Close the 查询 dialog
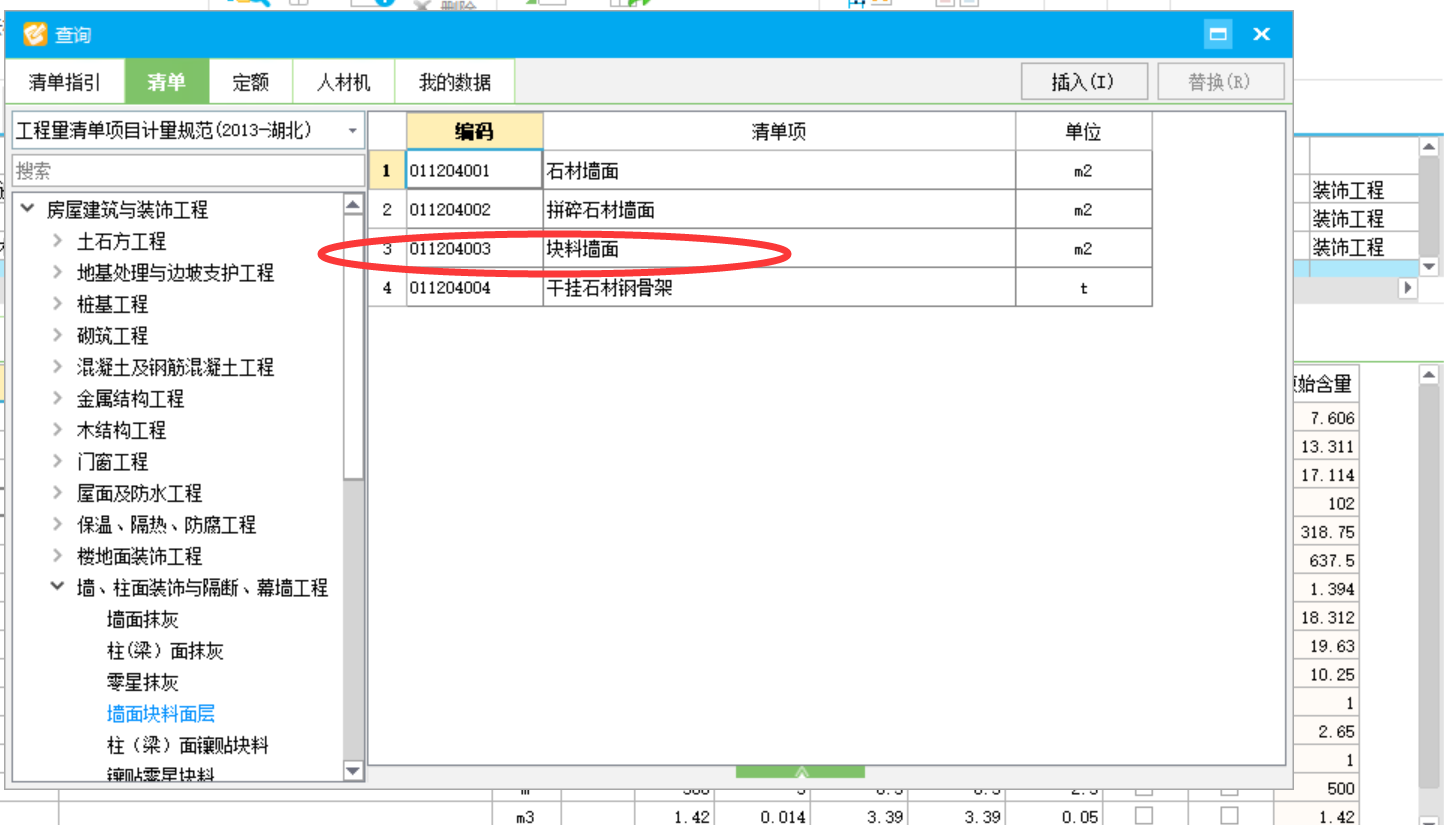Image resolution: width=1444 pixels, height=825 pixels. [1262, 34]
